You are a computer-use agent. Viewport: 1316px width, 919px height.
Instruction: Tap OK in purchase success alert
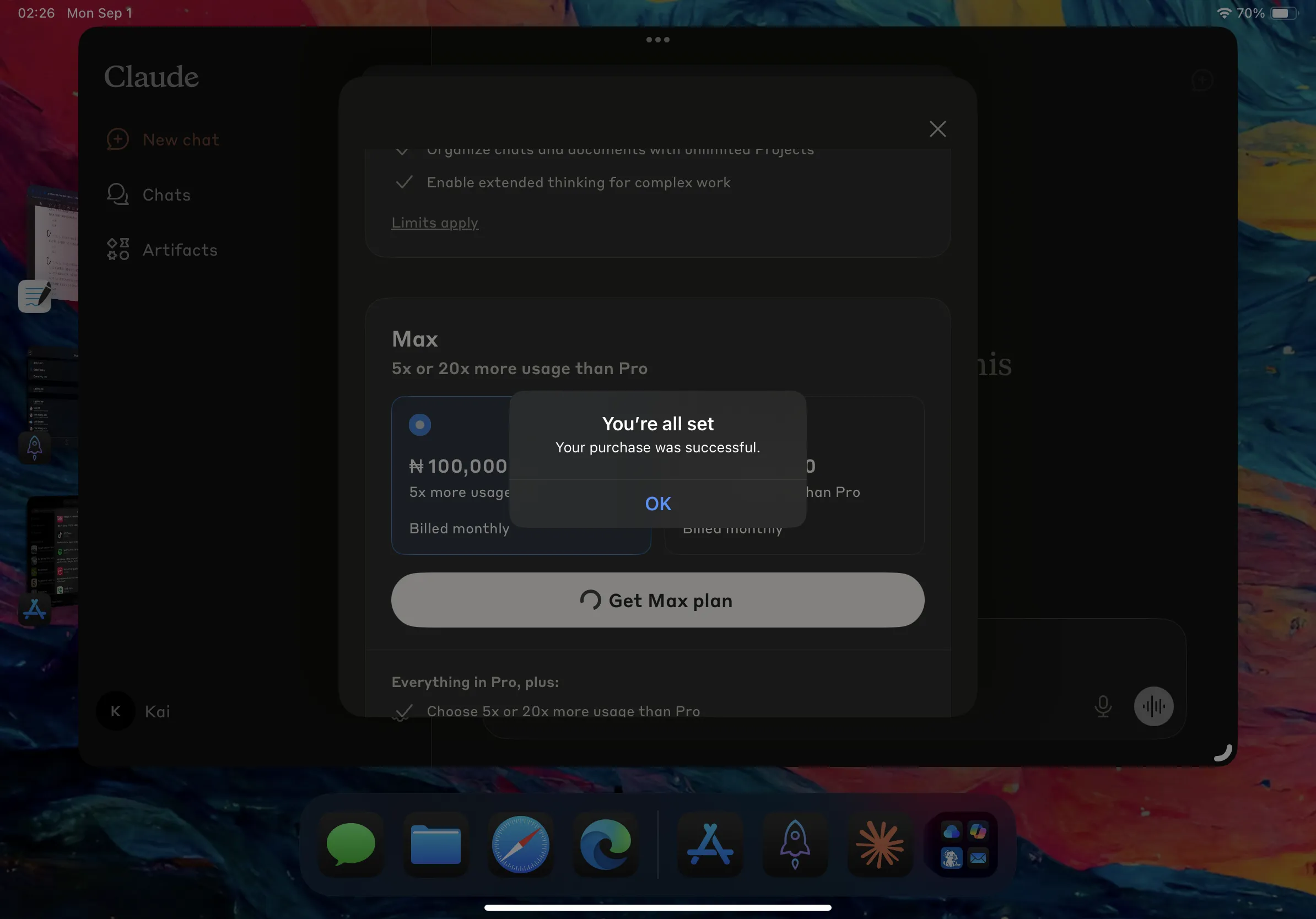click(x=657, y=503)
